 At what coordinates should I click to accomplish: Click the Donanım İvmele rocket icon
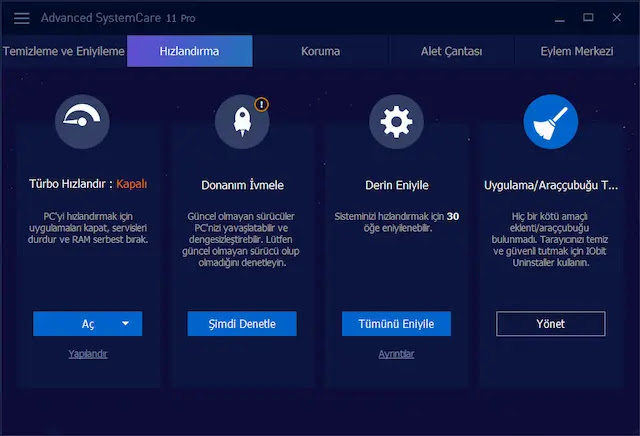point(242,122)
